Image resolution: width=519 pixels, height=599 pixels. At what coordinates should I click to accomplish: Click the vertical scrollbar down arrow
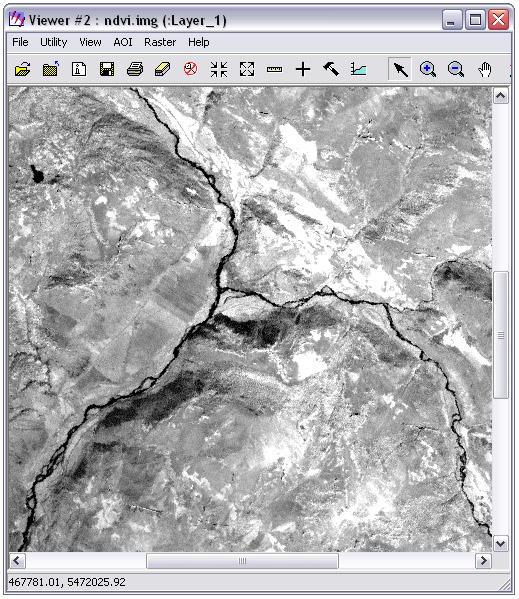point(501,543)
